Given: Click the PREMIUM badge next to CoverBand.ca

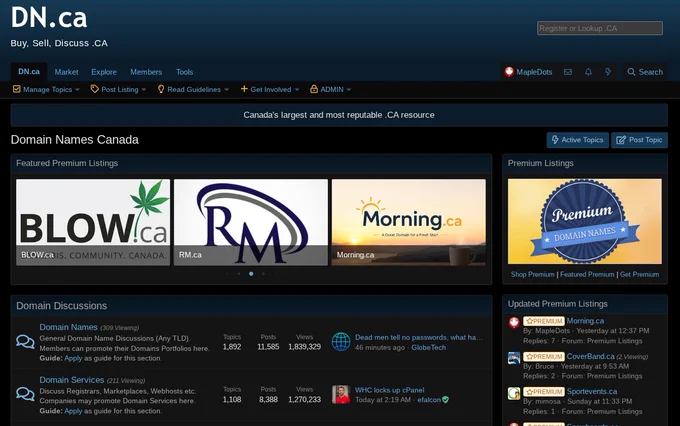Looking at the screenshot, I should pyautogui.click(x=544, y=357).
